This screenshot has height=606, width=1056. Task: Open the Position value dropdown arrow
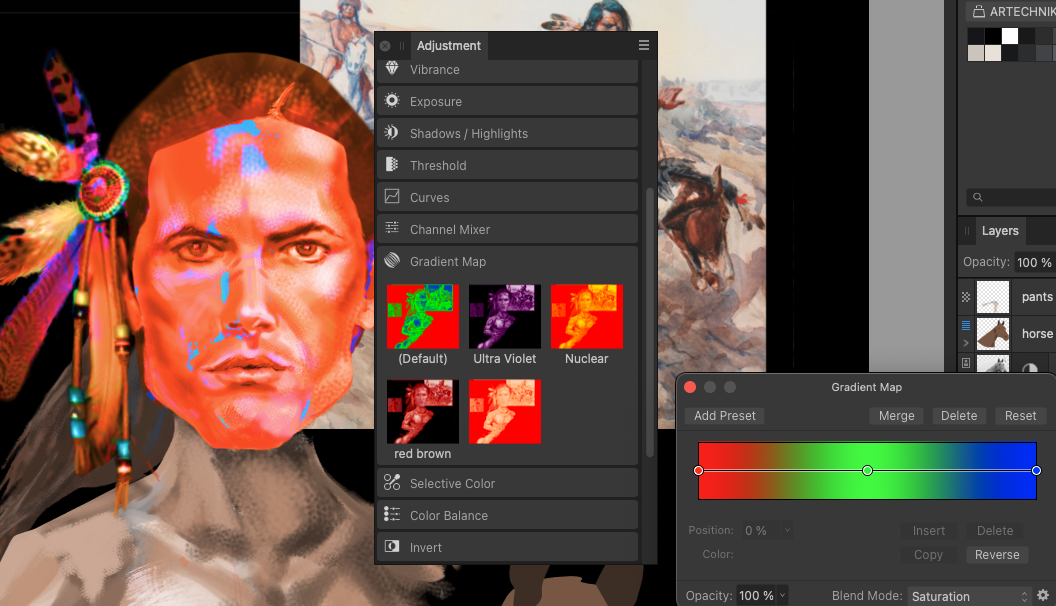coord(787,531)
